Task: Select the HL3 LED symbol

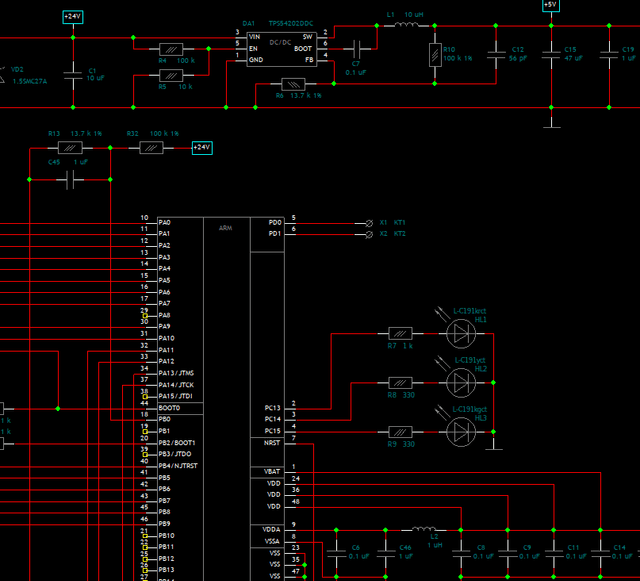Action: point(460,430)
